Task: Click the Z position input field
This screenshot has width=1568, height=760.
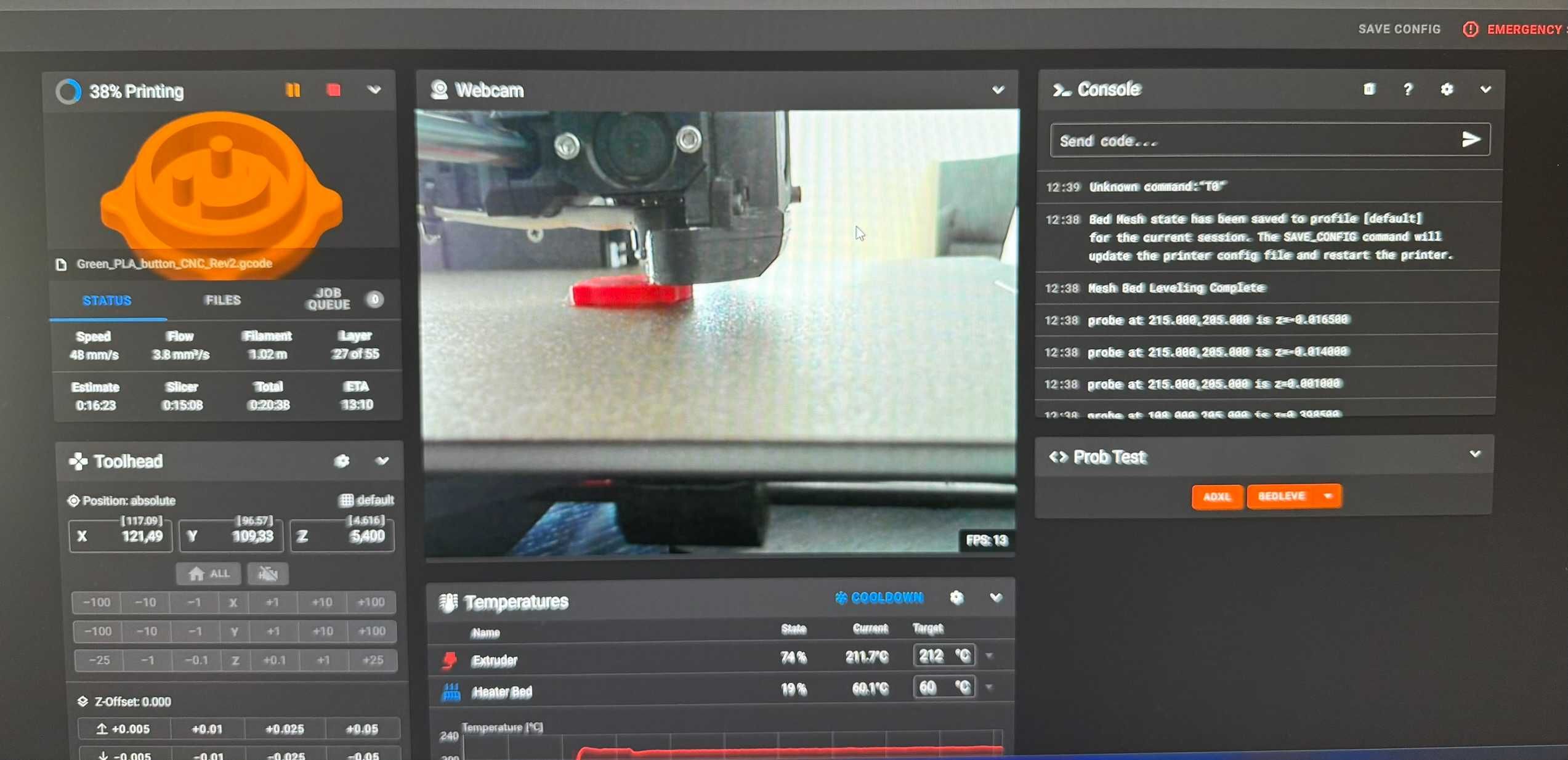Action: coord(342,536)
